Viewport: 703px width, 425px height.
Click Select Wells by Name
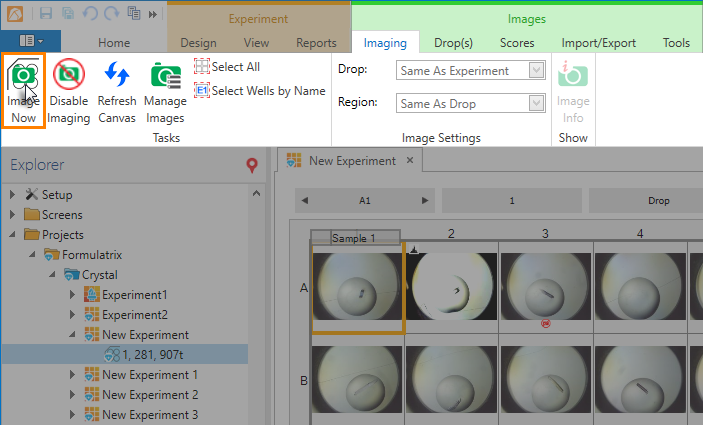[260, 91]
